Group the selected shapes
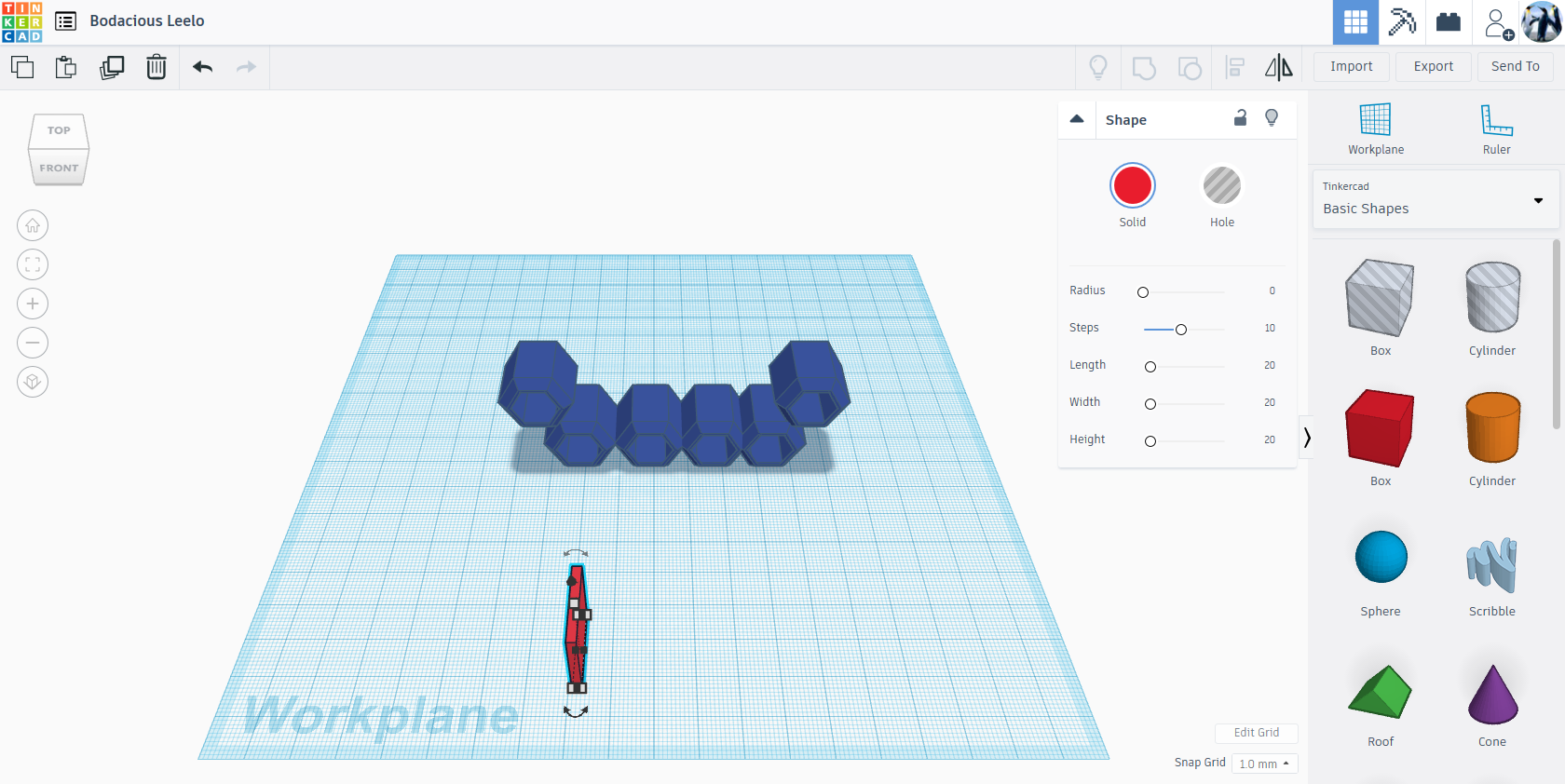 1144,67
